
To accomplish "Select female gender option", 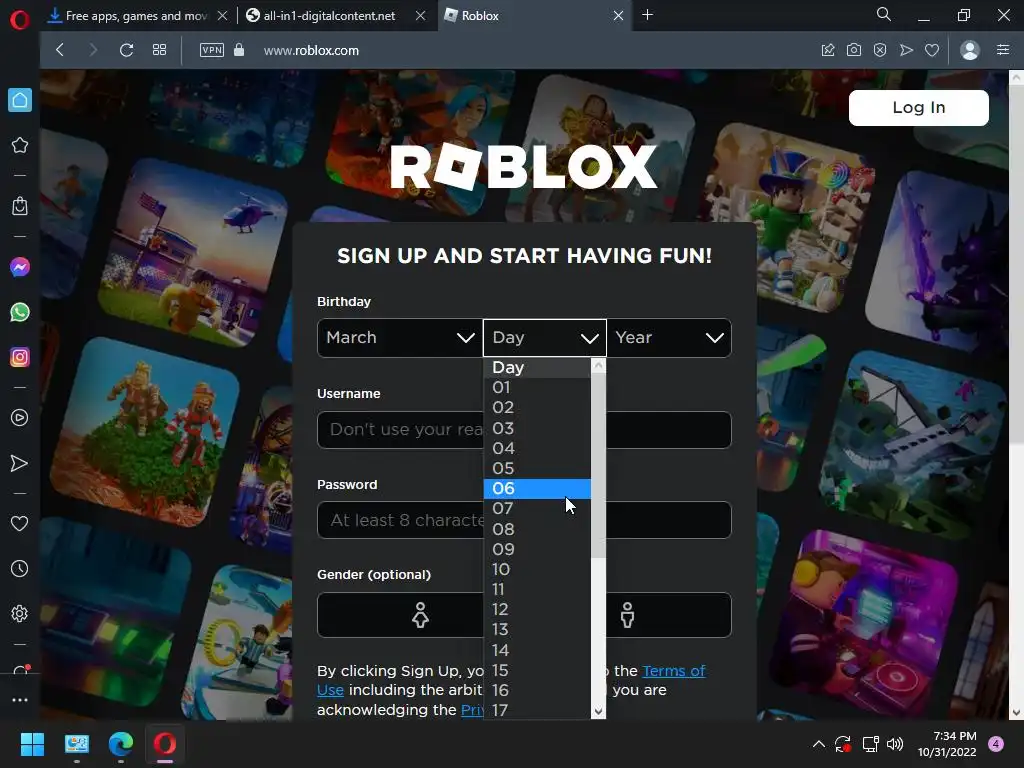I will coord(420,615).
